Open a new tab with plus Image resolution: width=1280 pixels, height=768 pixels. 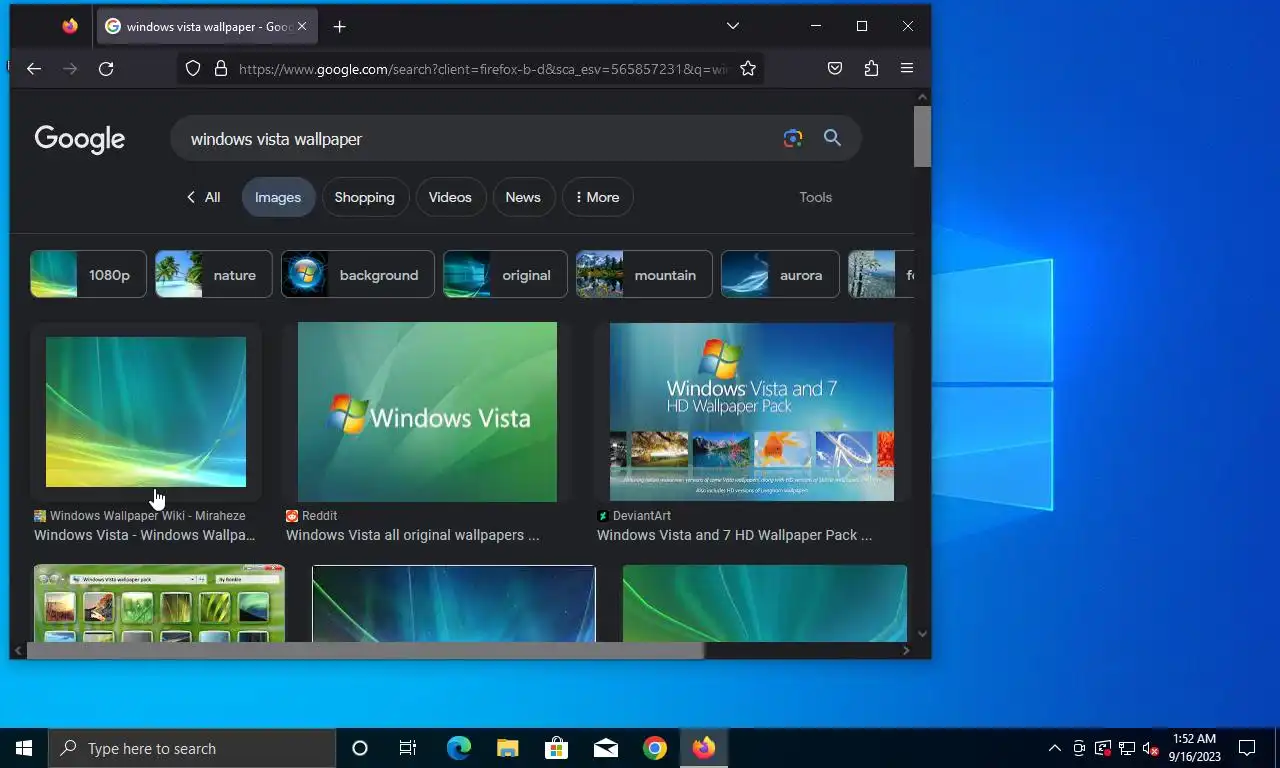point(339,27)
